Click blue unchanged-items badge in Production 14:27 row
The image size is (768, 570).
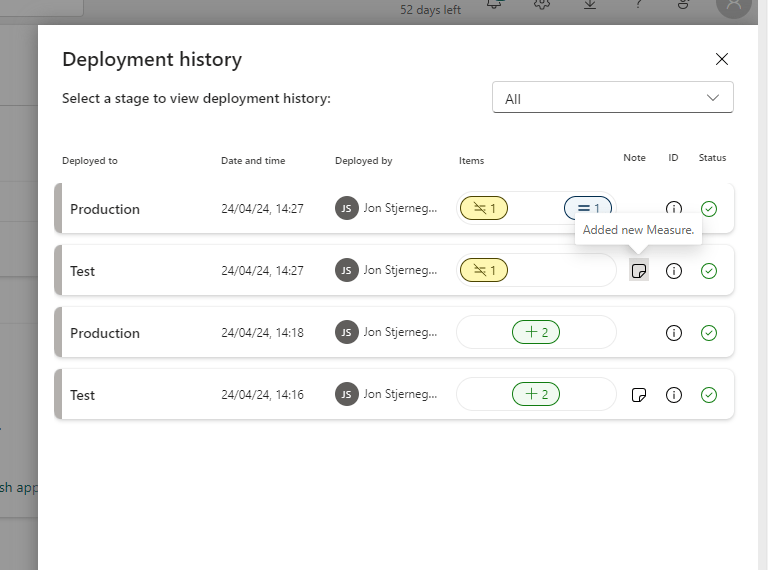point(588,208)
